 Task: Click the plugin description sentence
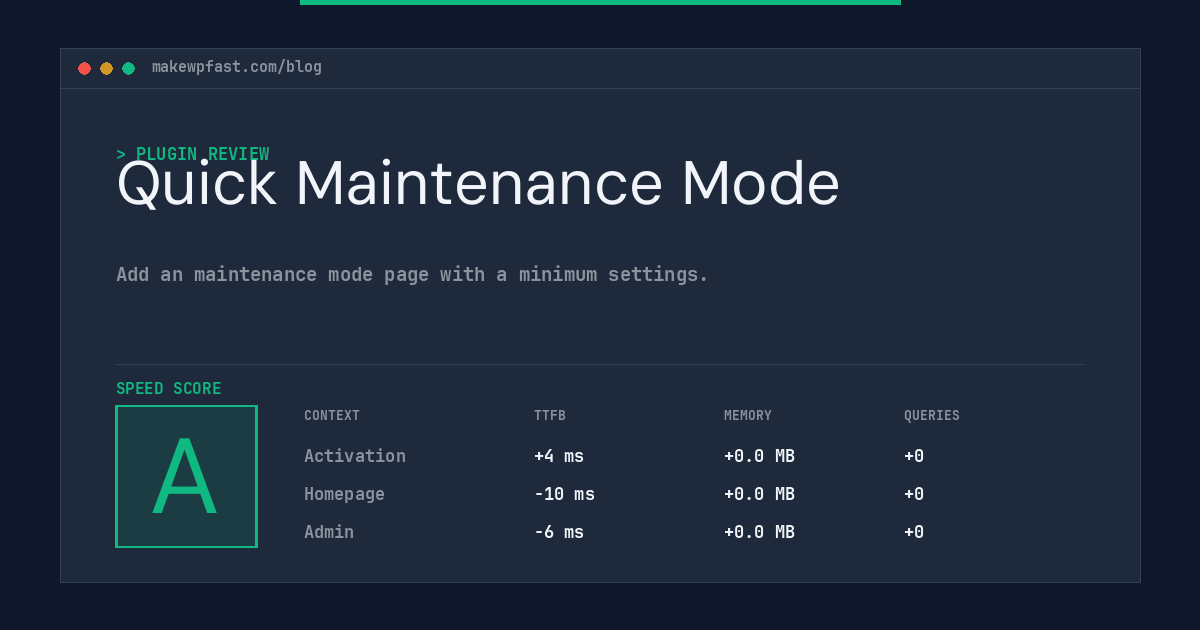pos(412,274)
